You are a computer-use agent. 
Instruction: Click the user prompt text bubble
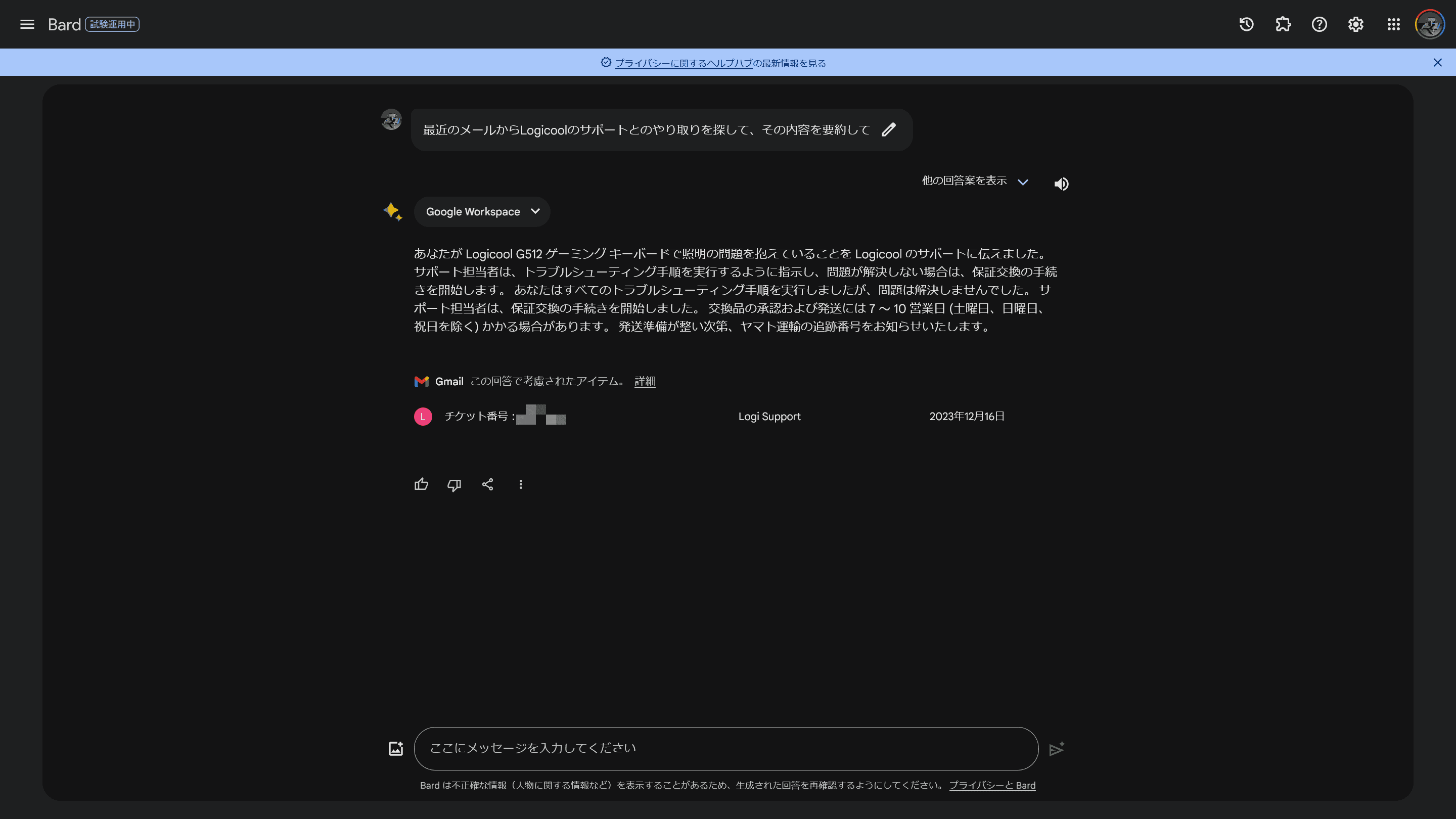click(x=661, y=130)
